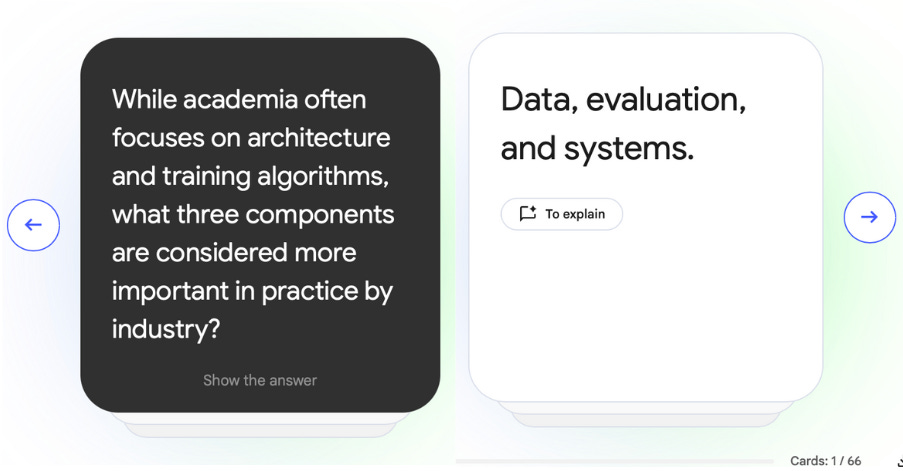The width and height of the screenshot is (903, 471).
Task: Click the card progress bar at the bottom
Action: click(614, 461)
